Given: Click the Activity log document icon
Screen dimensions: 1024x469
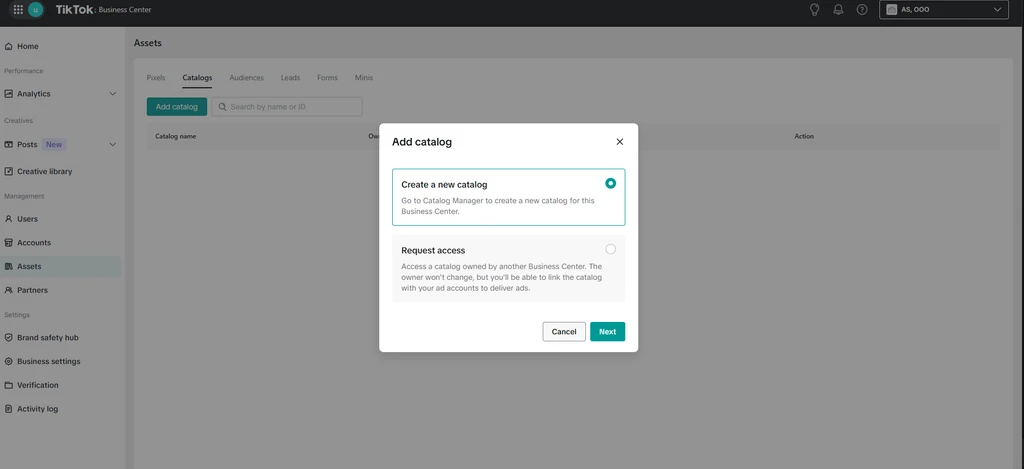Looking at the screenshot, I should [8, 409].
